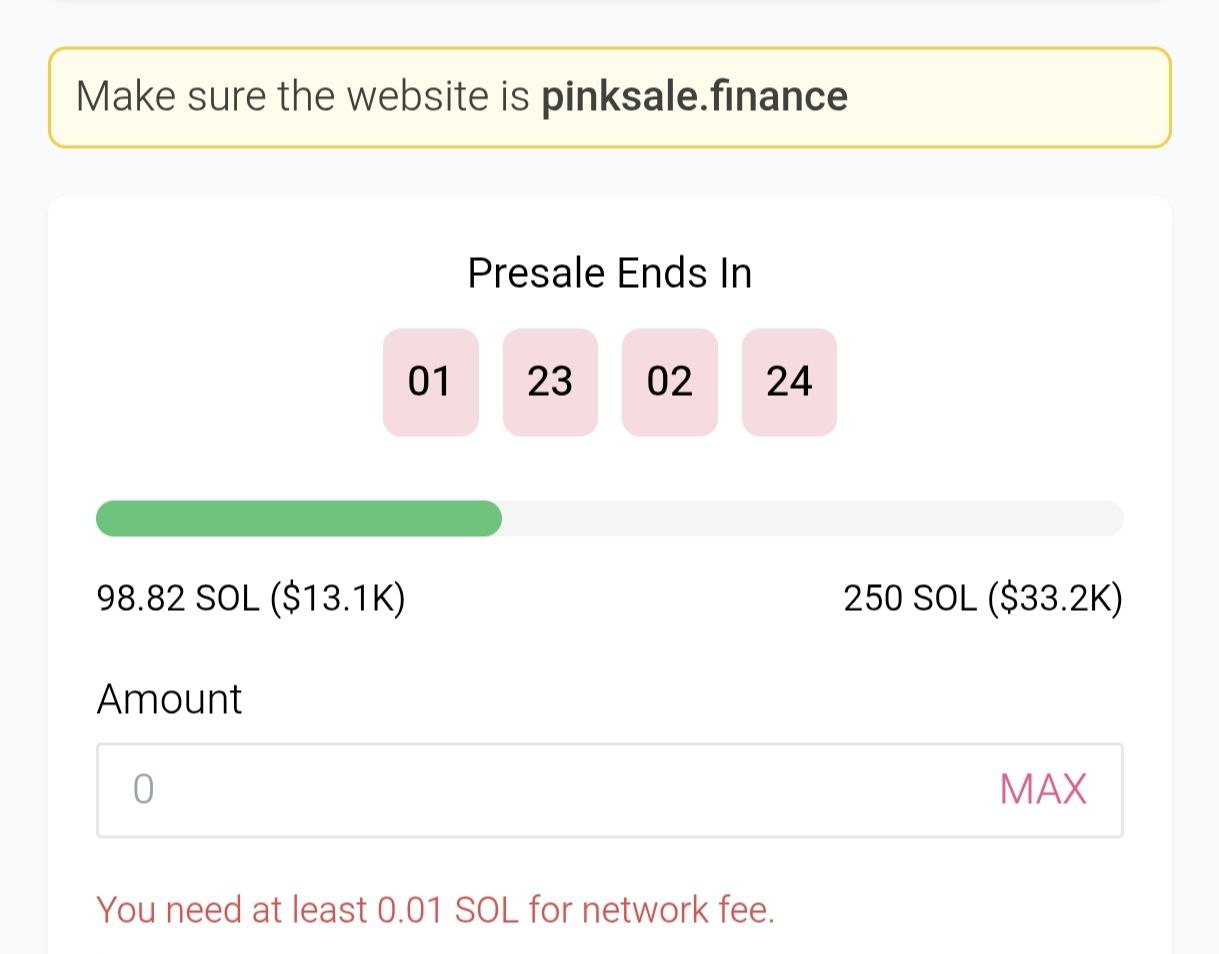Click the "Make sure the website is" text

pyautogui.click(x=304, y=97)
